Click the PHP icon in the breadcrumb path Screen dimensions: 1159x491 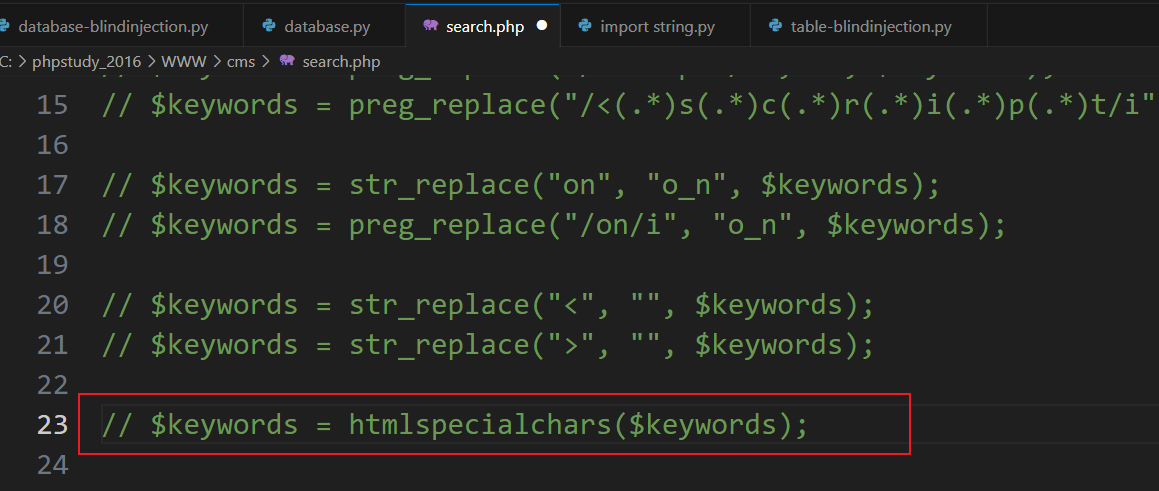(288, 61)
